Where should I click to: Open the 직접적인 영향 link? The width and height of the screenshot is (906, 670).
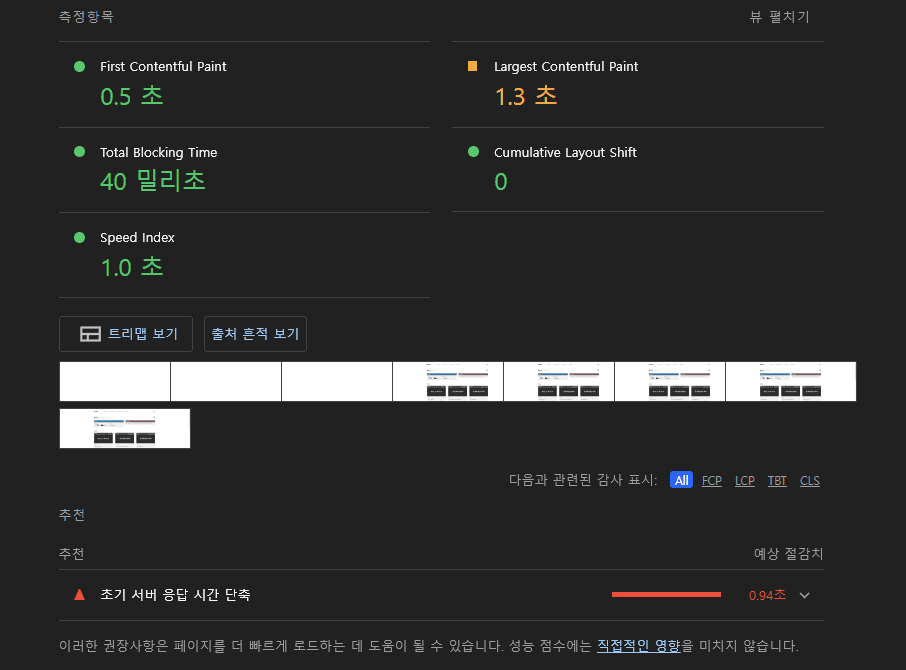click(638, 646)
